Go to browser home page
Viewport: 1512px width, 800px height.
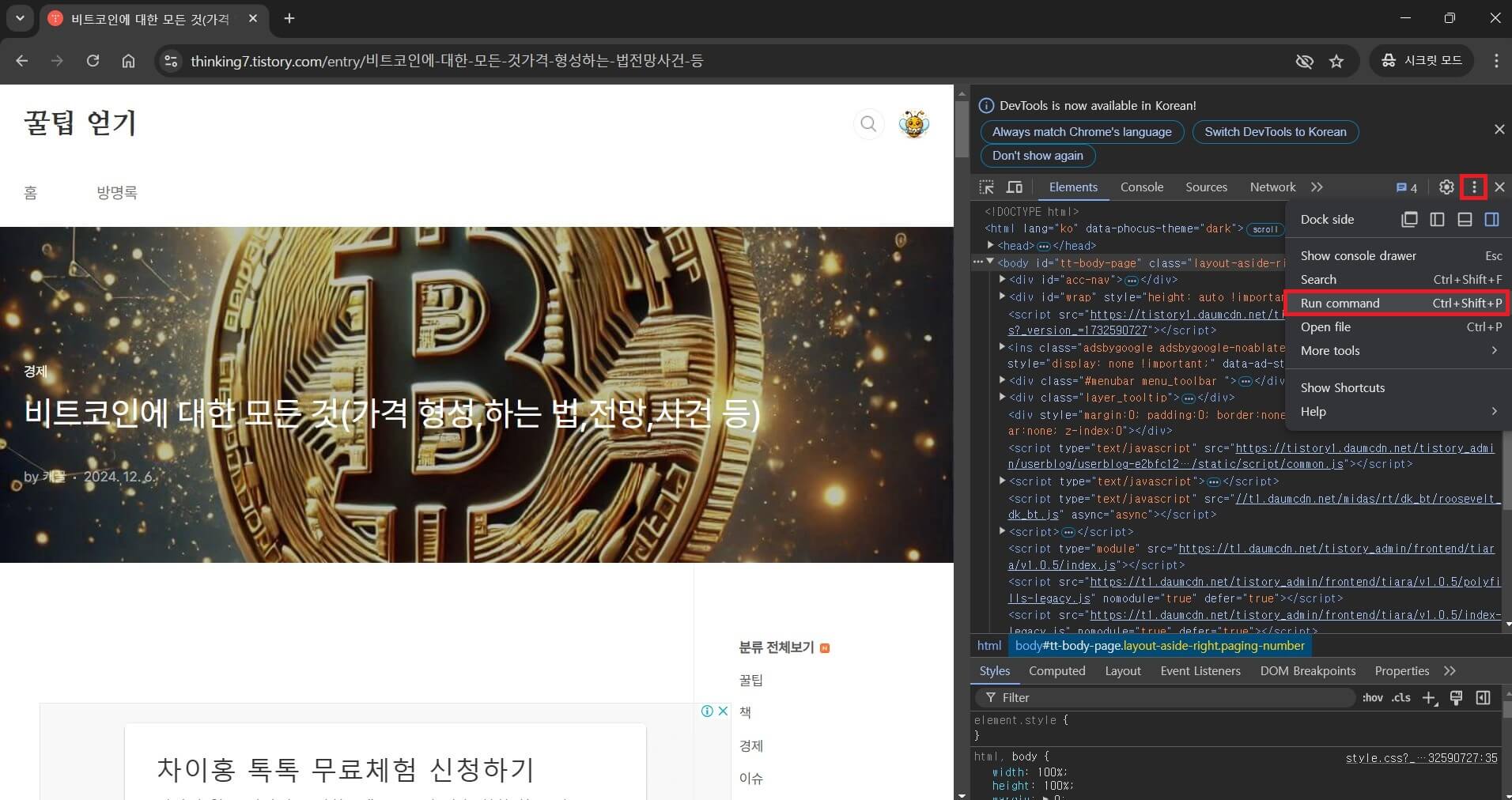tap(128, 61)
